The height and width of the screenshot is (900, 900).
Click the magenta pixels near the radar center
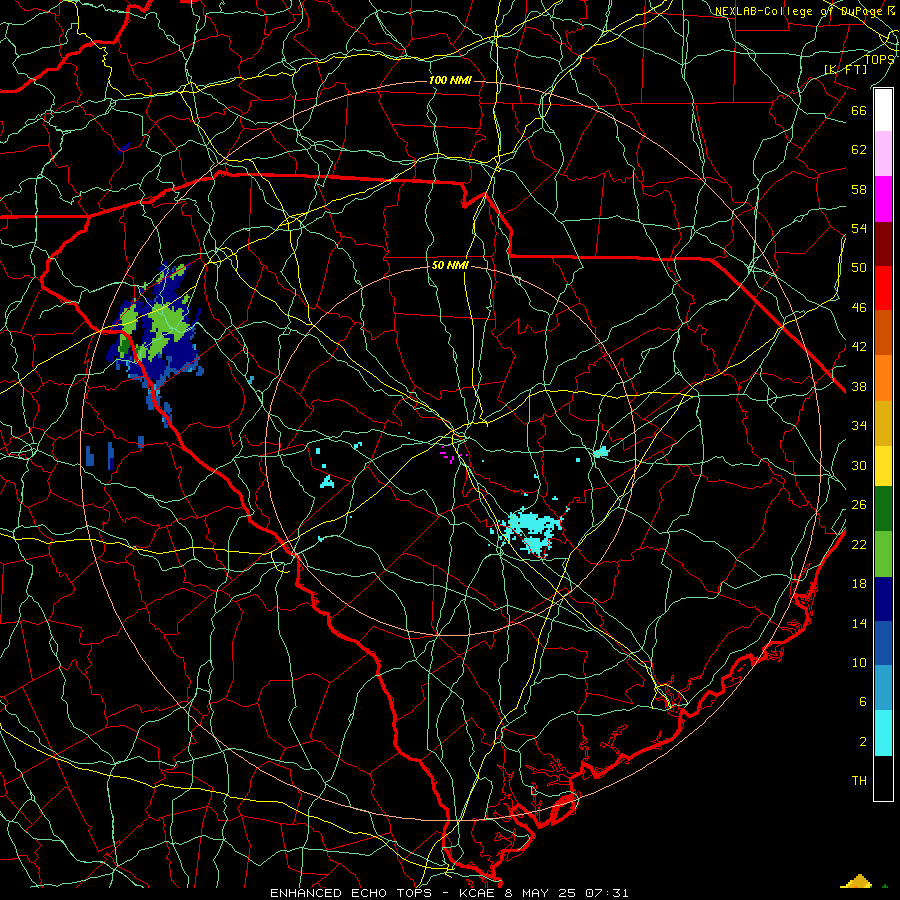click(453, 453)
